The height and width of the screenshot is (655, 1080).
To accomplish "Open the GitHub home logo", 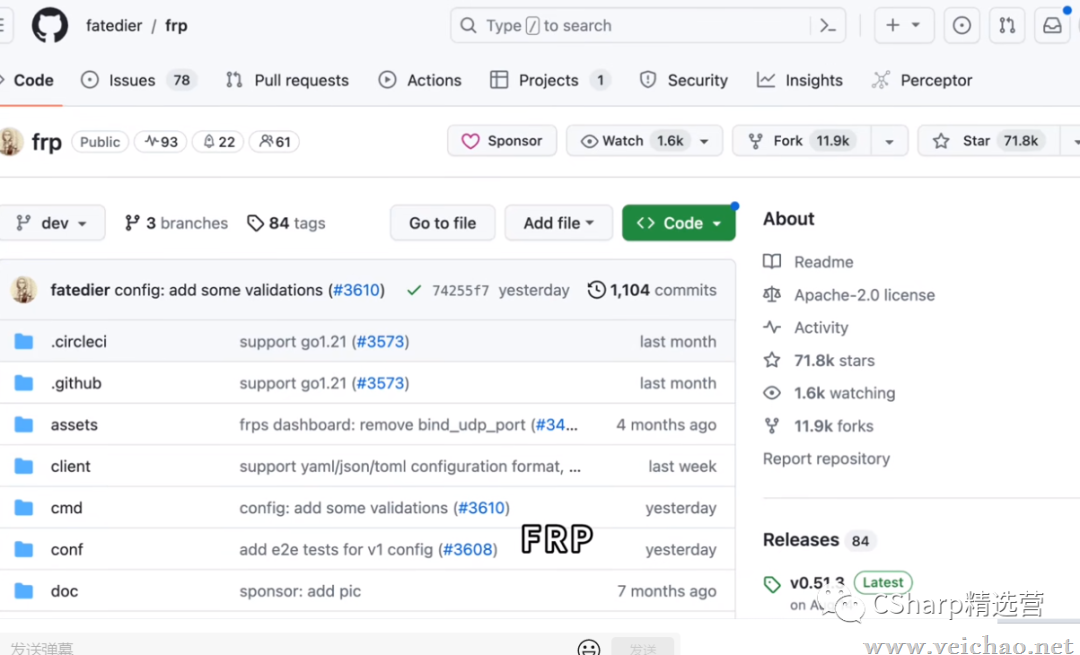I will 50,25.
